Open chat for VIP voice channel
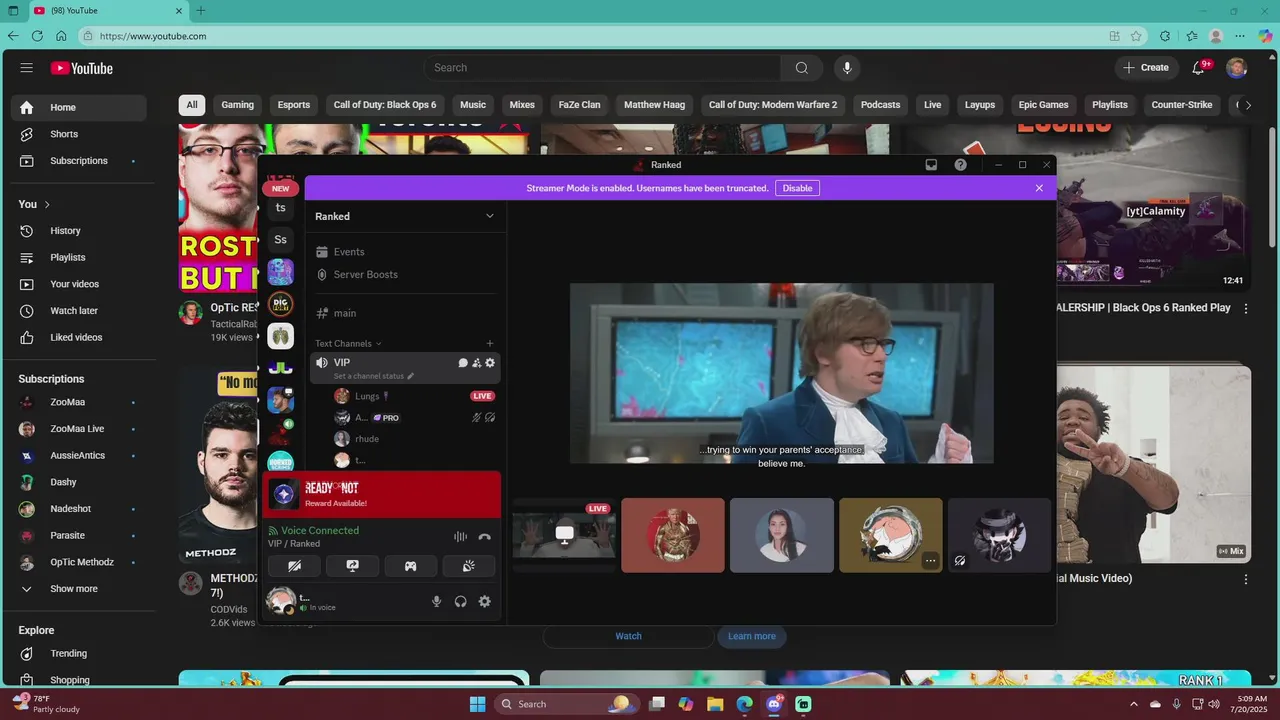The height and width of the screenshot is (720, 1280). (x=463, y=363)
